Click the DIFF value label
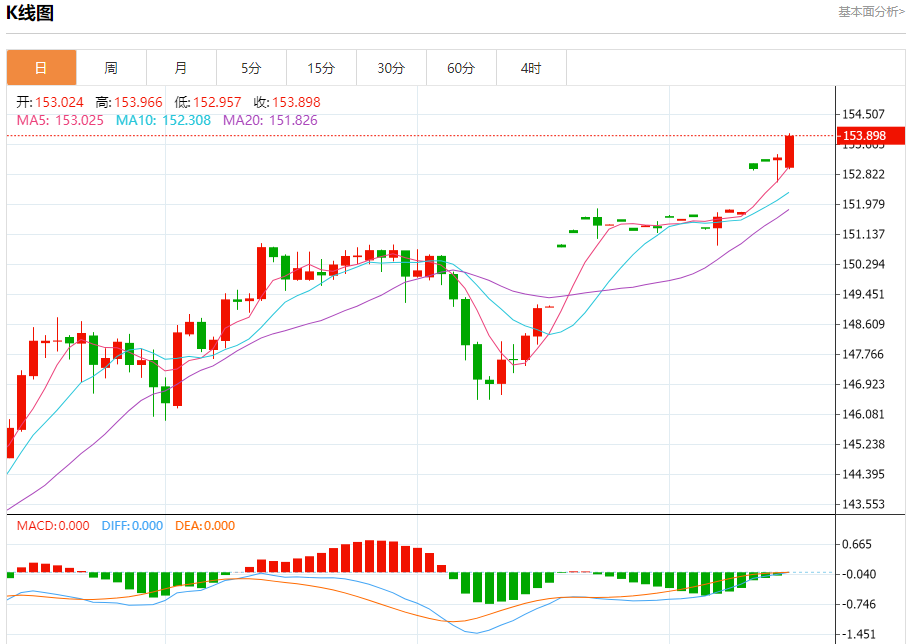Screen dimensions: 913x644 (132, 526)
